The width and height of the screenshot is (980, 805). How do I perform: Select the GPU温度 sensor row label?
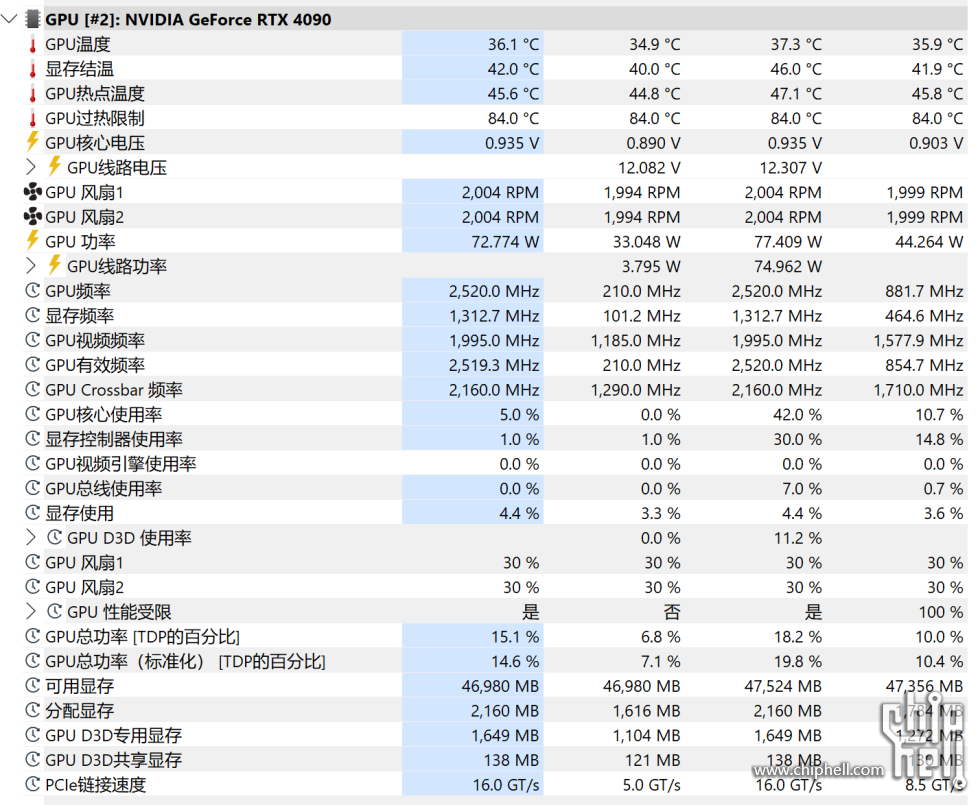click(78, 44)
